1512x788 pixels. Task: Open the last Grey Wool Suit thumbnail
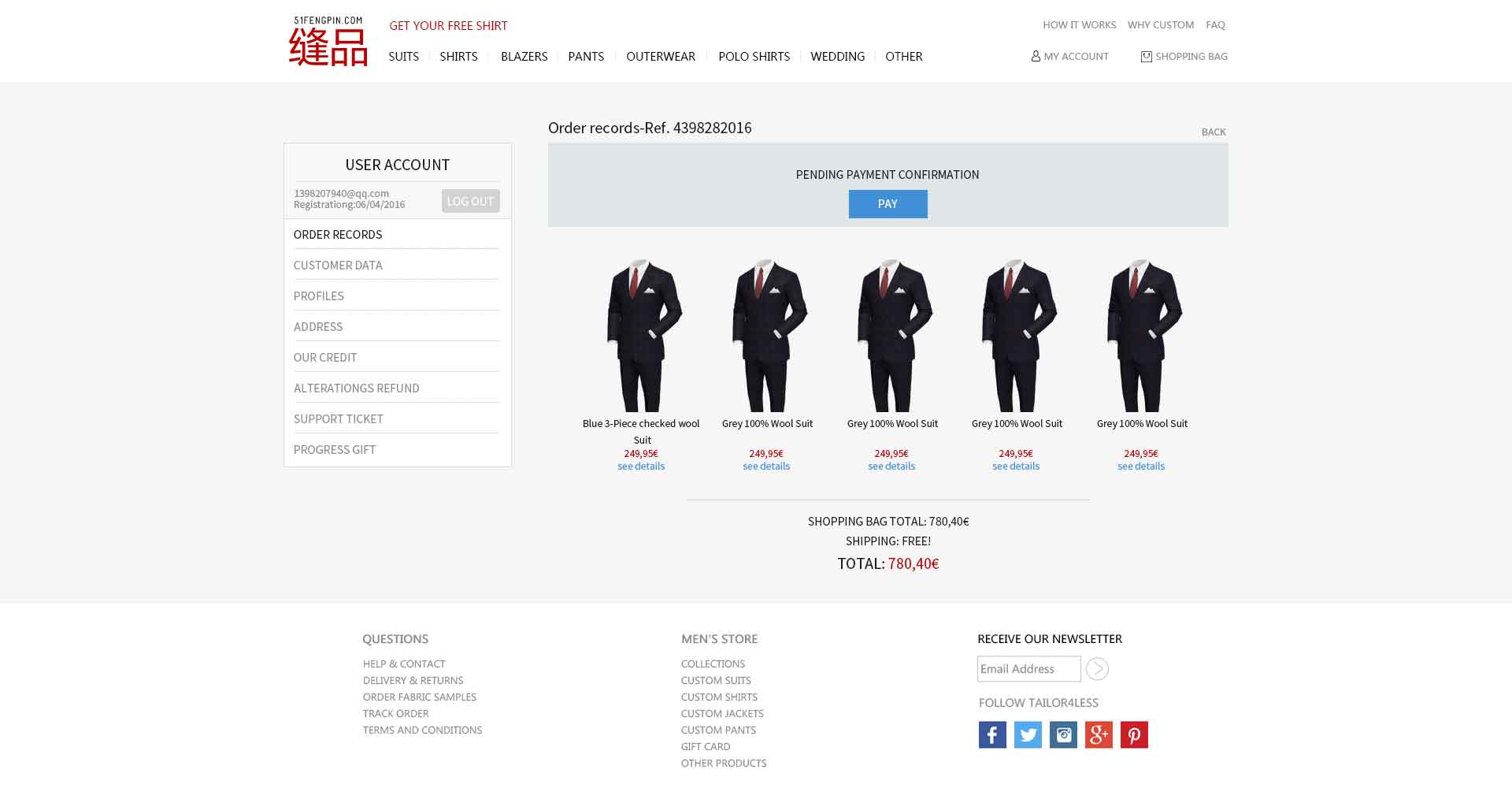click(x=1142, y=335)
